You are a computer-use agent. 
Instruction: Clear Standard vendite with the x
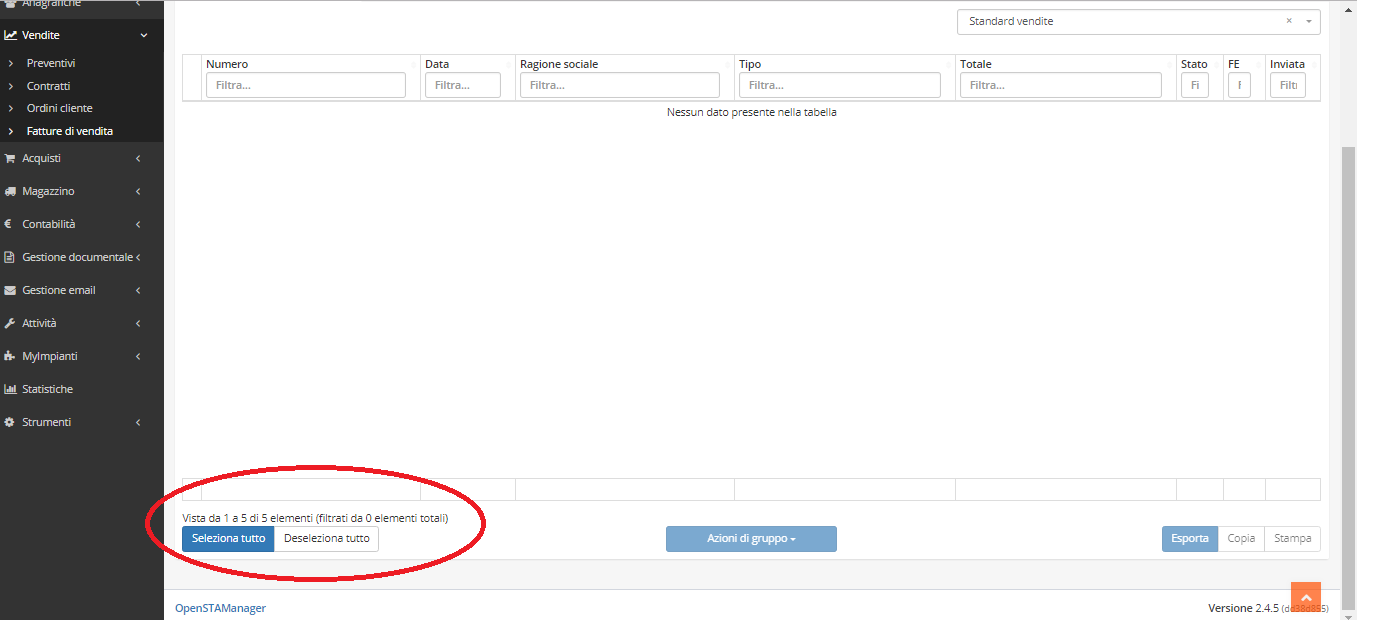pos(1289,21)
